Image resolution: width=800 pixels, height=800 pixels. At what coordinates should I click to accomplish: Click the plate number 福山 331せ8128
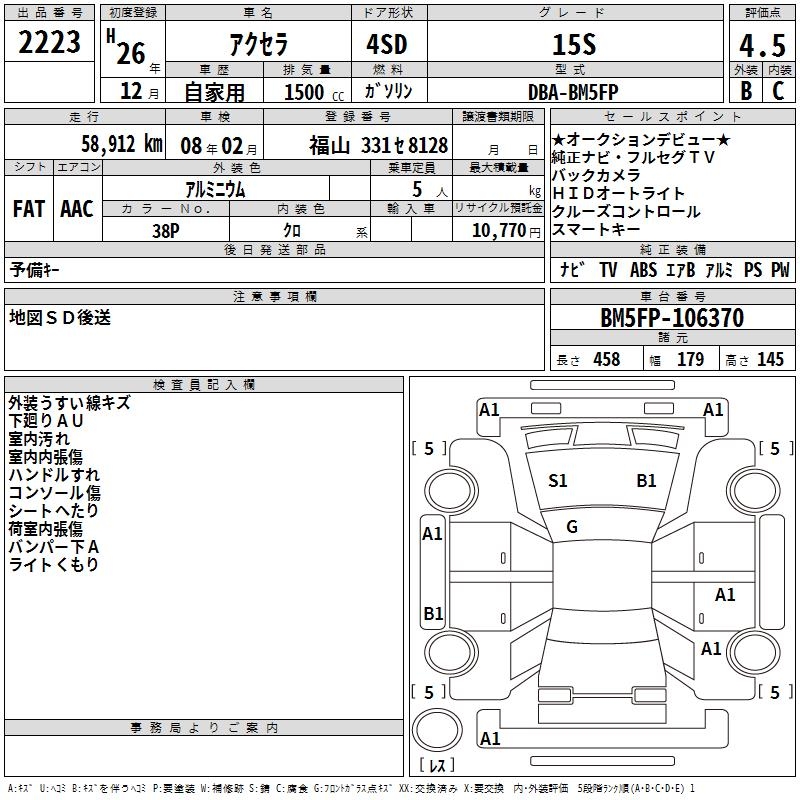click(x=378, y=145)
